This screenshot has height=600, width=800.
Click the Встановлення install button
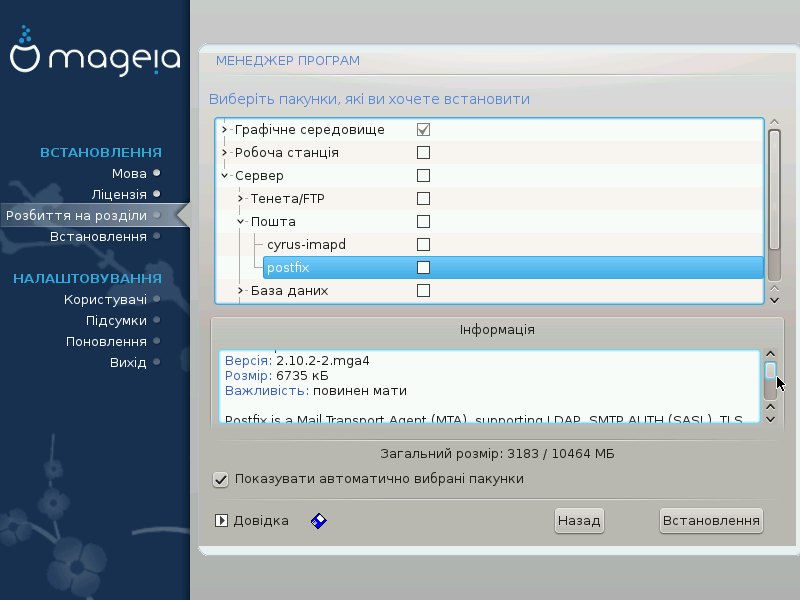(x=711, y=521)
